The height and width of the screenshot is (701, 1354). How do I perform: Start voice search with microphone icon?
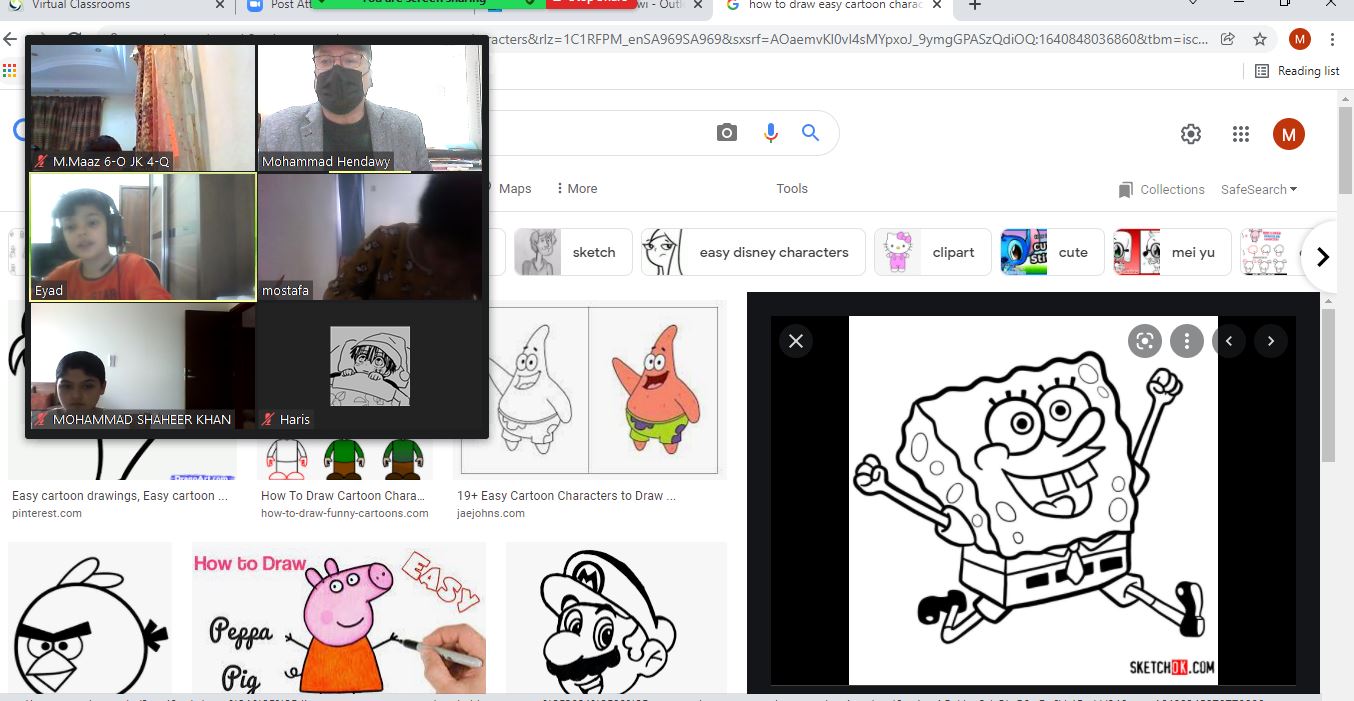770,133
